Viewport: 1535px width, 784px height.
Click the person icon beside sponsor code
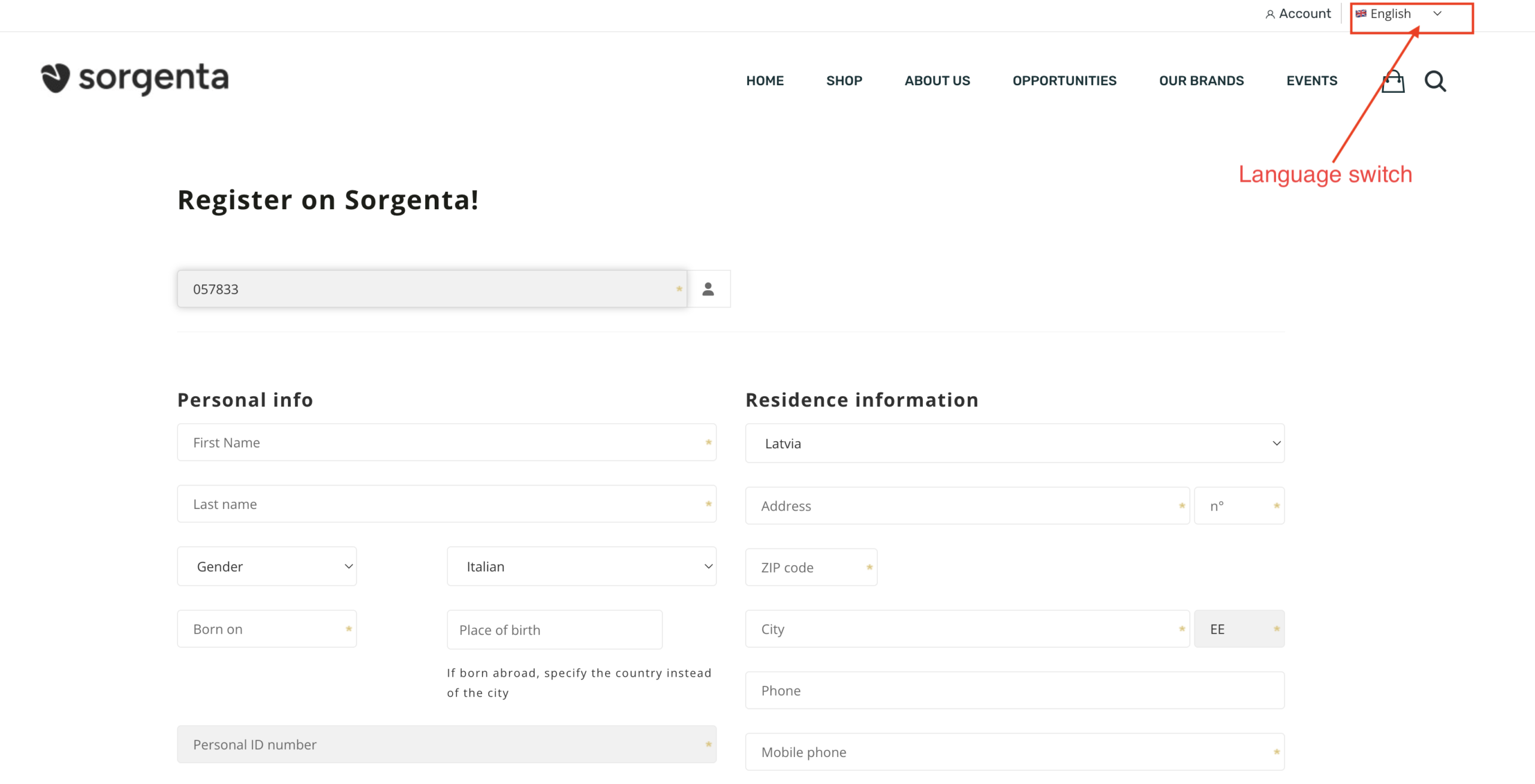(708, 290)
